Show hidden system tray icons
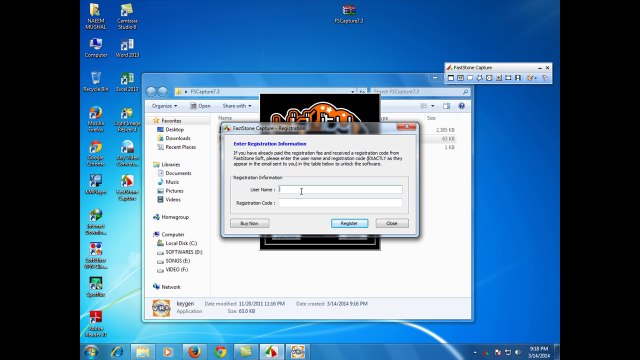Viewport: 640px width, 360px height. click(475, 352)
